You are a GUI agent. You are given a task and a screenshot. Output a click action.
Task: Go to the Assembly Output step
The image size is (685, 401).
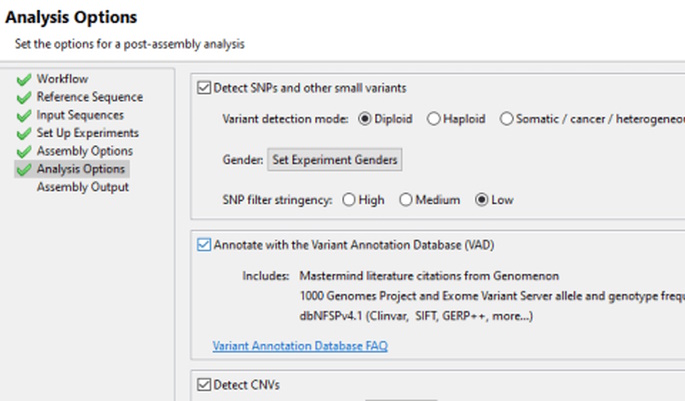[x=83, y=187]
